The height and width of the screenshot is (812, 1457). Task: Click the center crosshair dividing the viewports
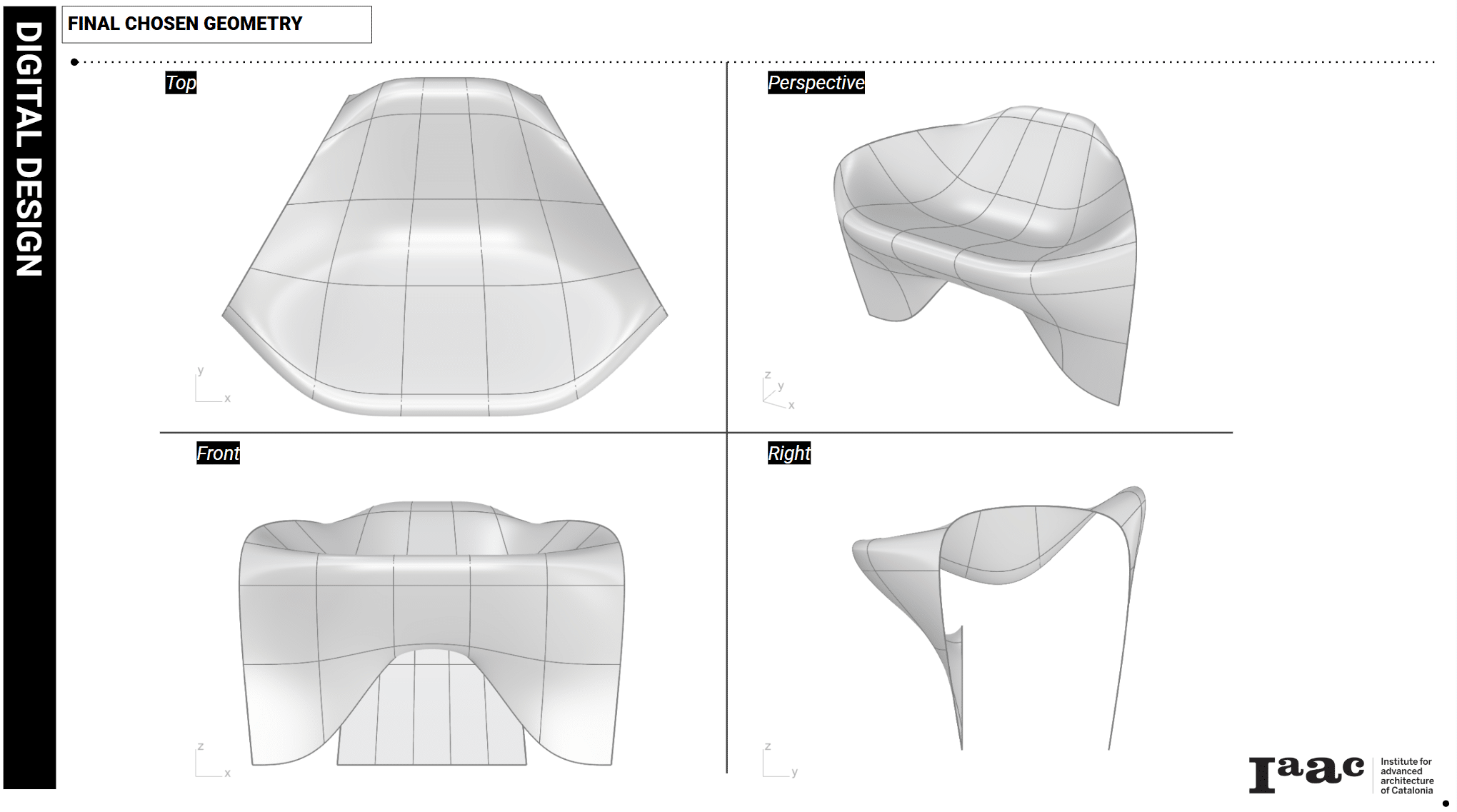[727, 432]
